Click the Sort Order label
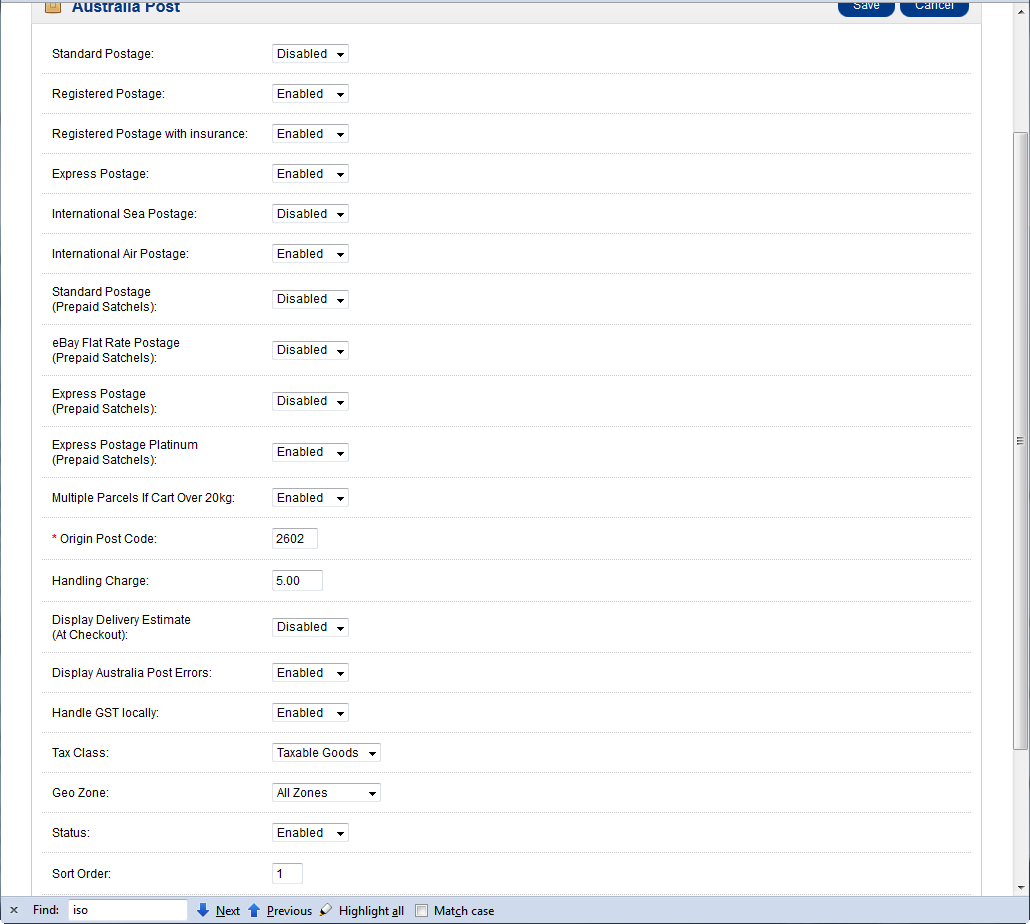The width and height of the screenshot is (1030, 924). [x=81, y=874]
